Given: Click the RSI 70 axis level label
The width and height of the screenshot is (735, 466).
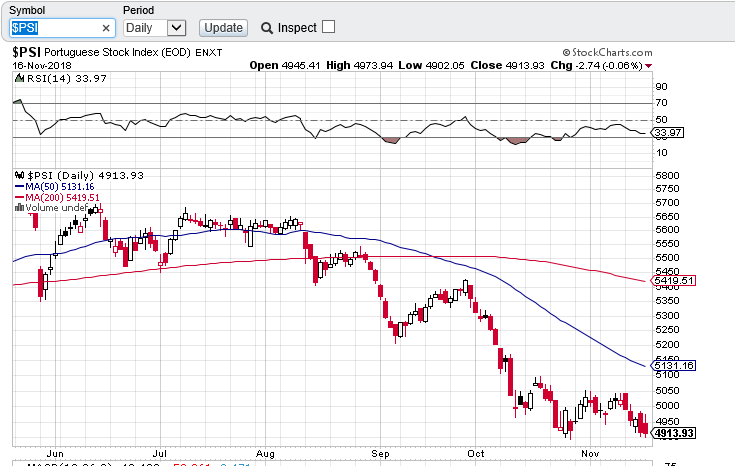Looking at the screenshot, I should (661, 103).
